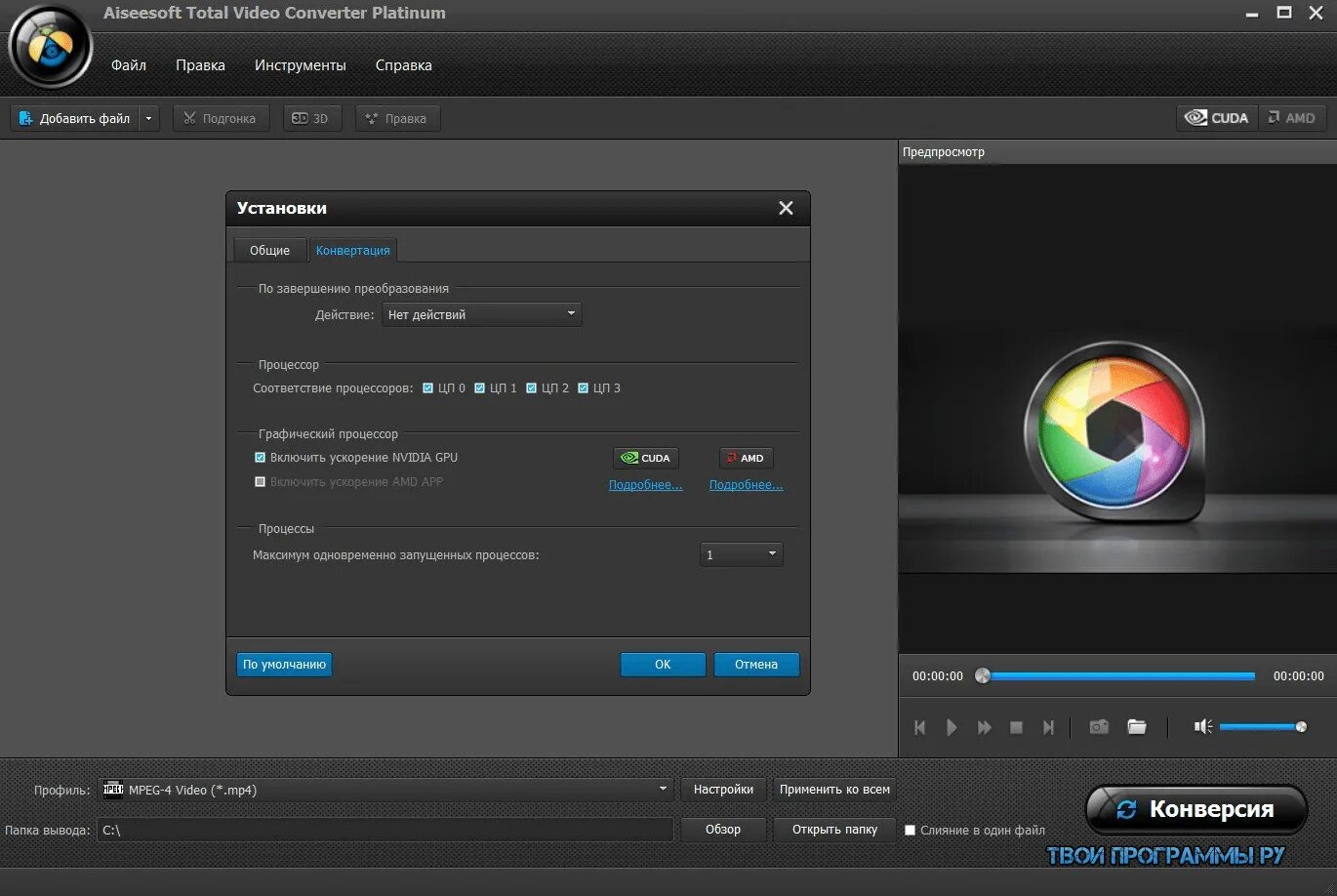Enable Слияние в один файл checkbox

(x=910, y=831)
